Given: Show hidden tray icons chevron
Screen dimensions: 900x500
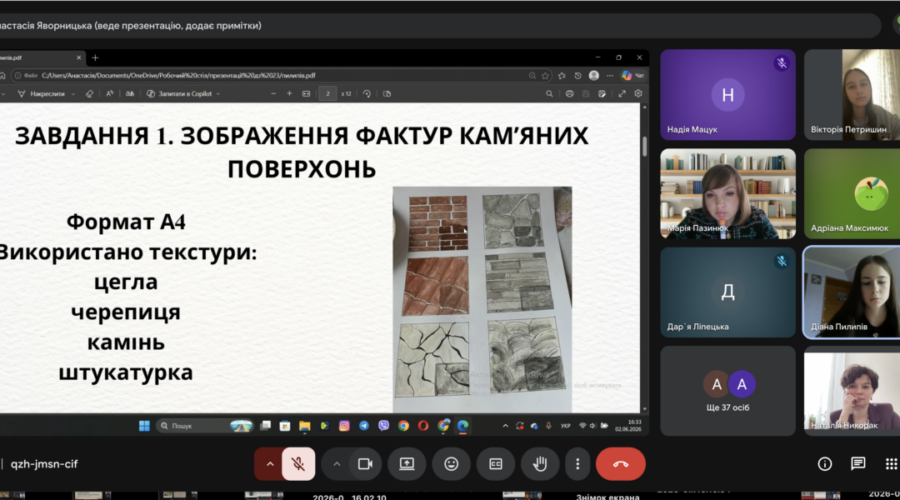Looking at the screenshot, I should point(505,425).
